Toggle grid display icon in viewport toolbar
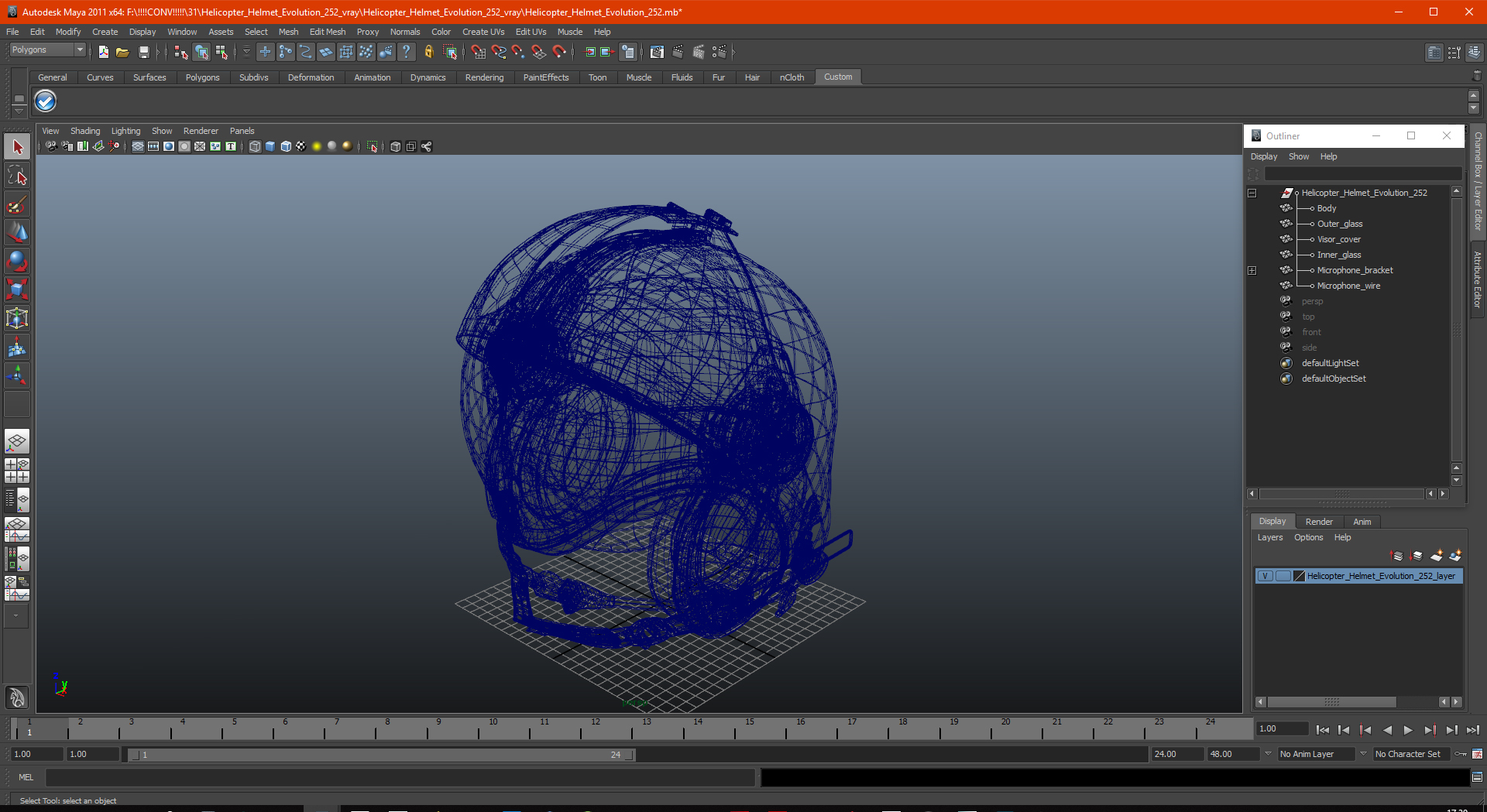The height and width of the screenshot is (812, 1487). 138,146
